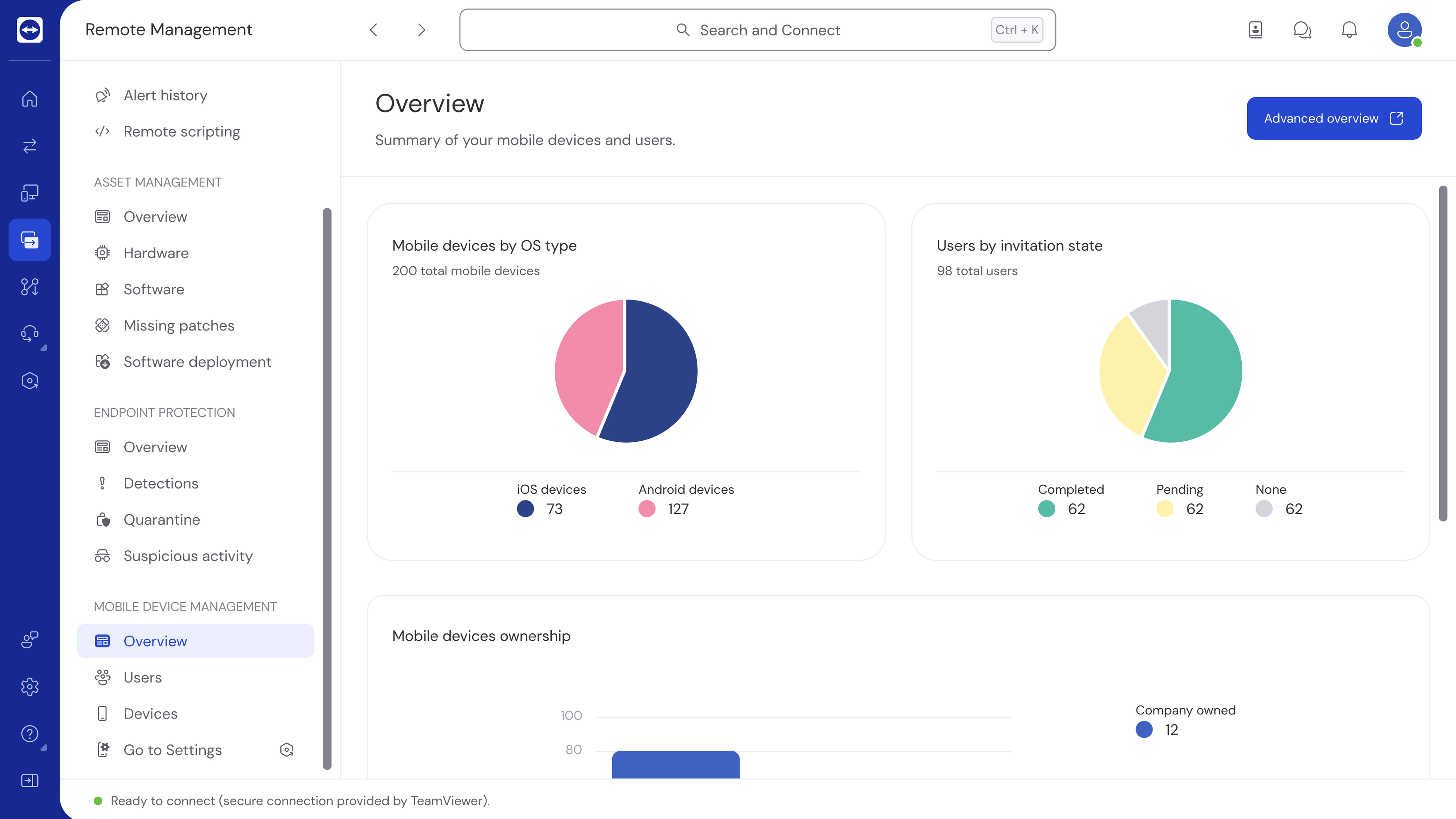Navigate forward with right chevron
Screen dimensions: 1456x819
coord(421,30)
